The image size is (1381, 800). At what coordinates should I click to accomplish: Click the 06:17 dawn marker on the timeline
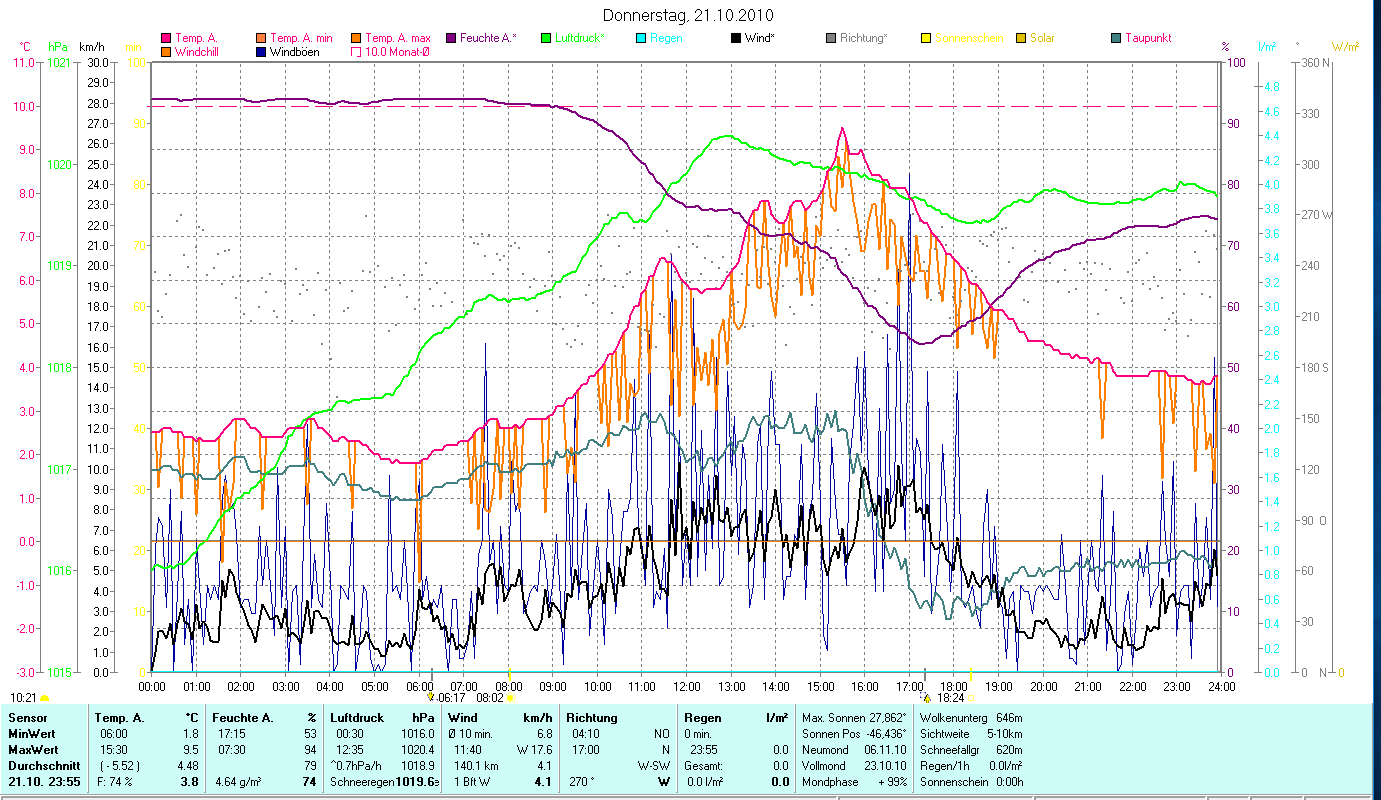[452, 698]
